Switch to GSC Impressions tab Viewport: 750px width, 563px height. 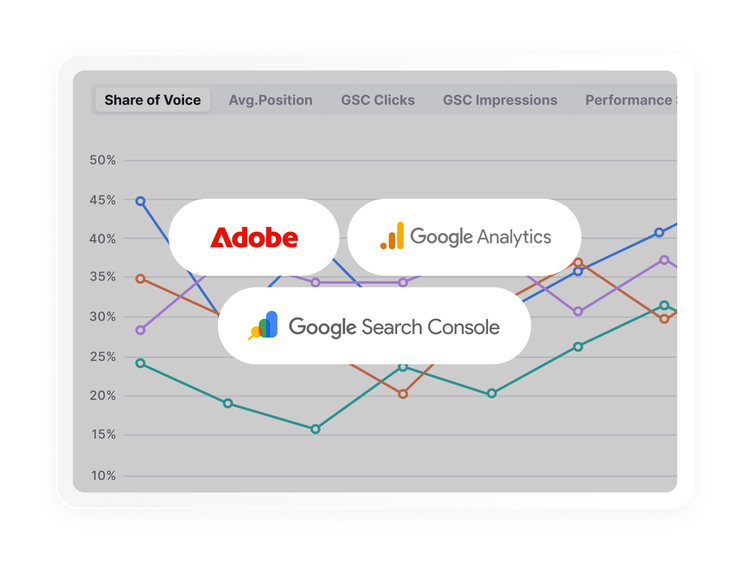tap(500, 100)
